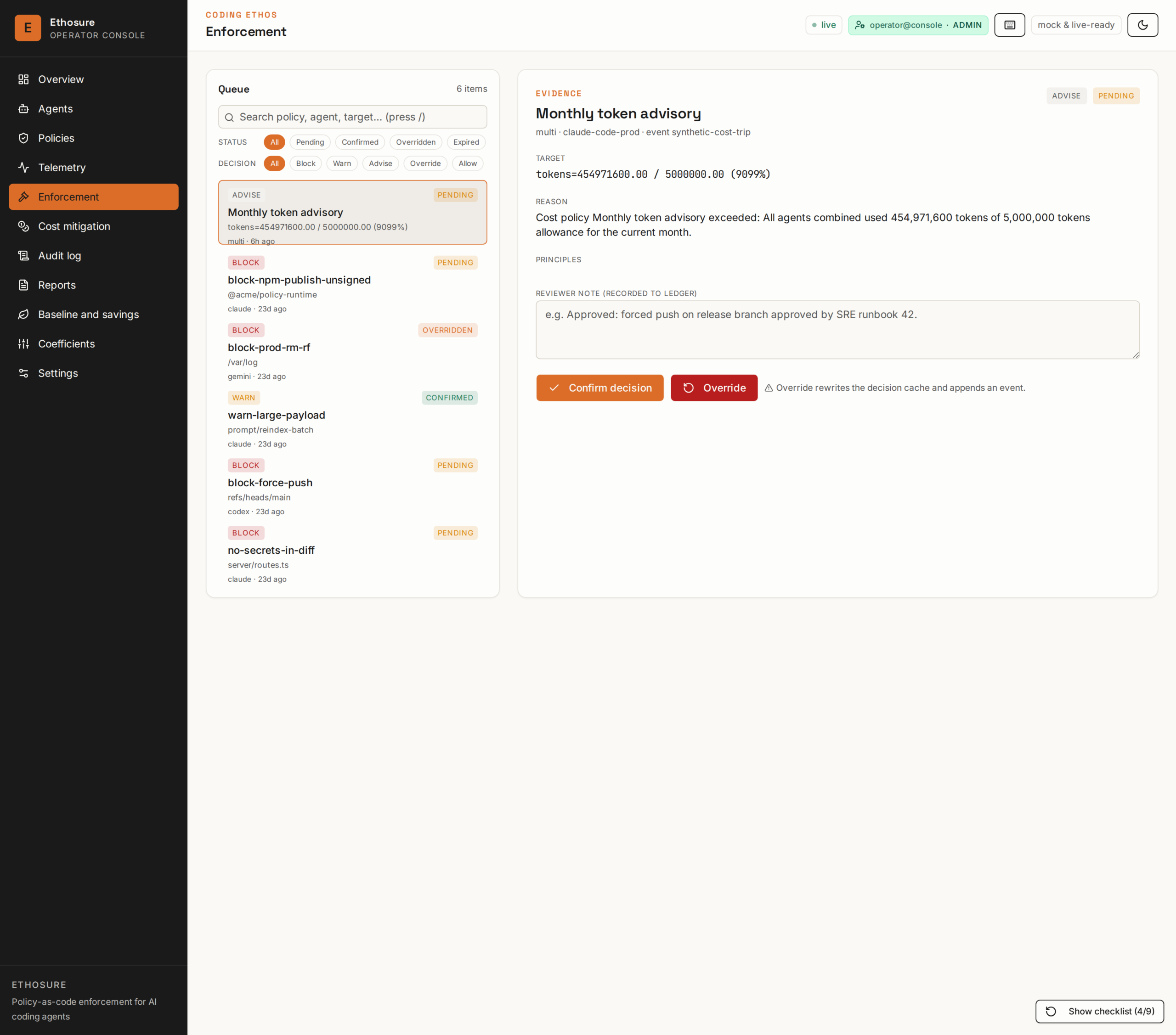Filter decision by Block
Viewport: 1176px width, 1035px height.
(x=305, y=163)
